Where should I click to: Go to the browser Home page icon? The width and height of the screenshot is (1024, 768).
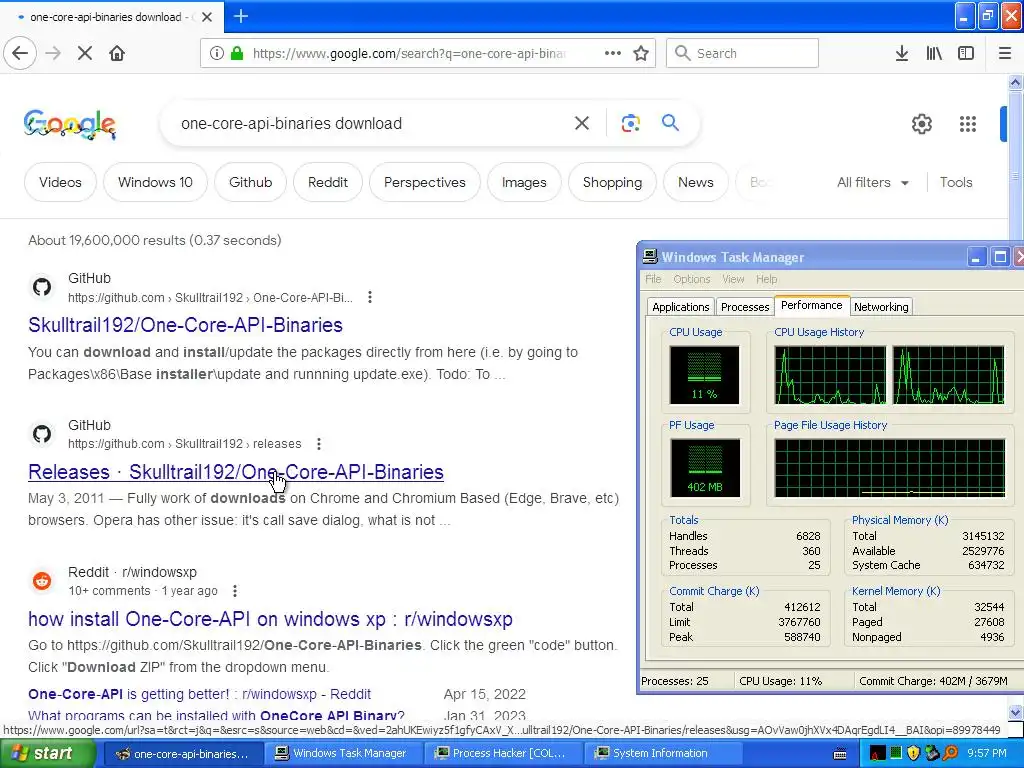point(117,53)
